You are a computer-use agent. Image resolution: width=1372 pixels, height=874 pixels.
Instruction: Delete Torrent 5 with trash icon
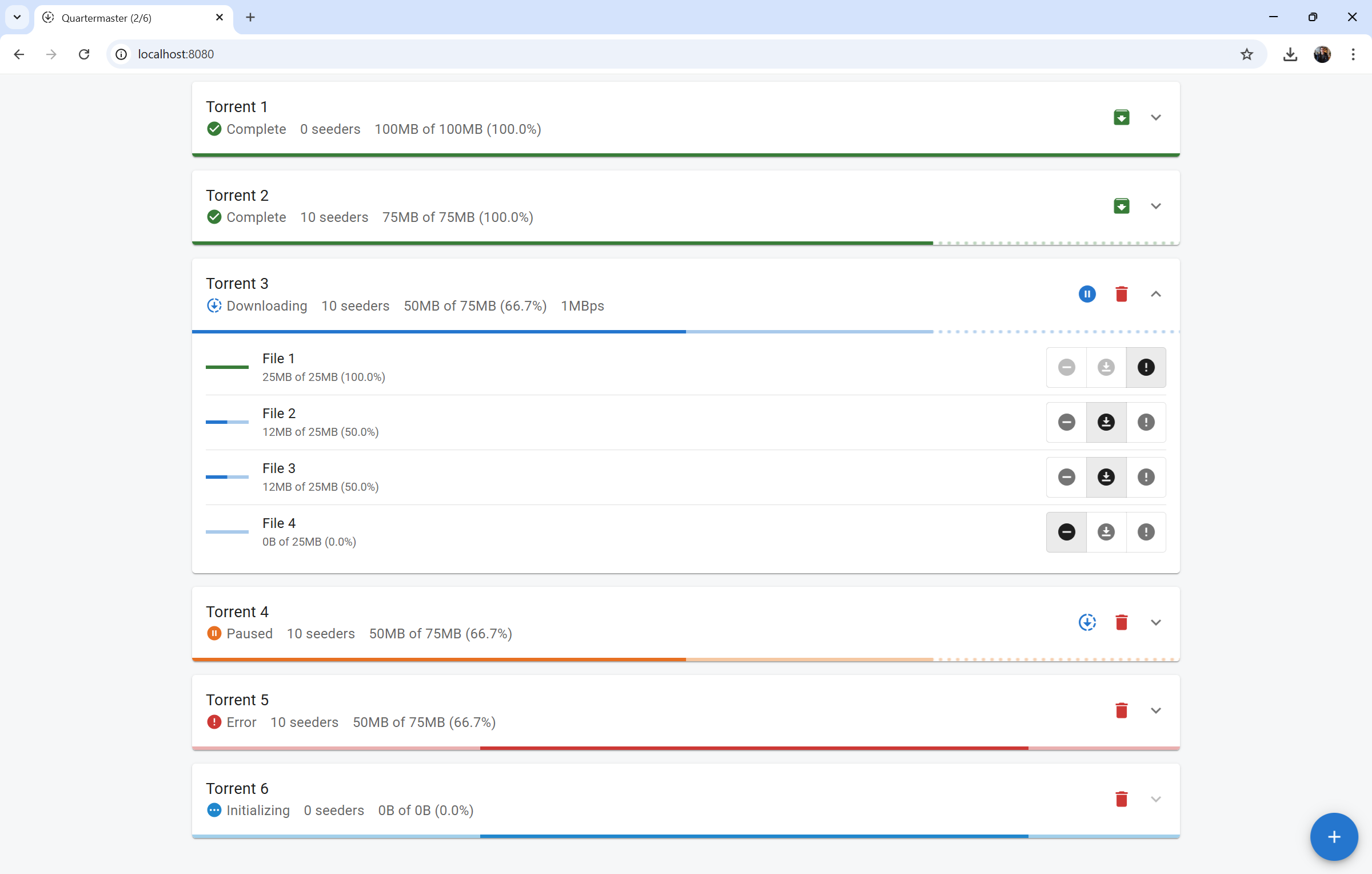pyautogui.click(x=1121, y=710)
